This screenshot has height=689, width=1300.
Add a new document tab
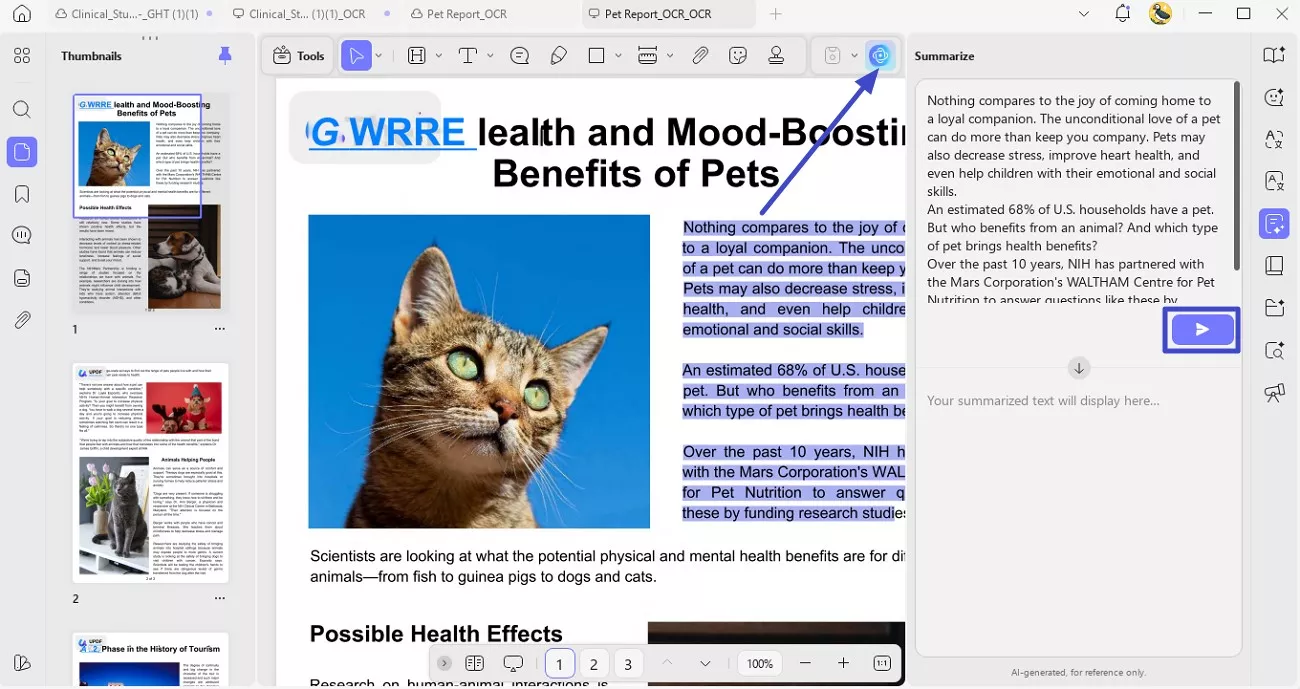pyautogui.click(x=775, y=14)
